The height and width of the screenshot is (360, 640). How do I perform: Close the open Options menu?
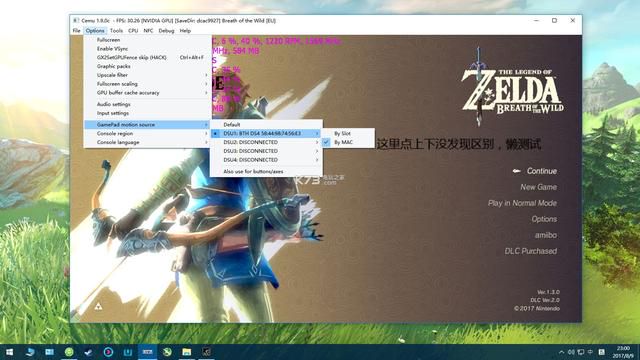95,31
